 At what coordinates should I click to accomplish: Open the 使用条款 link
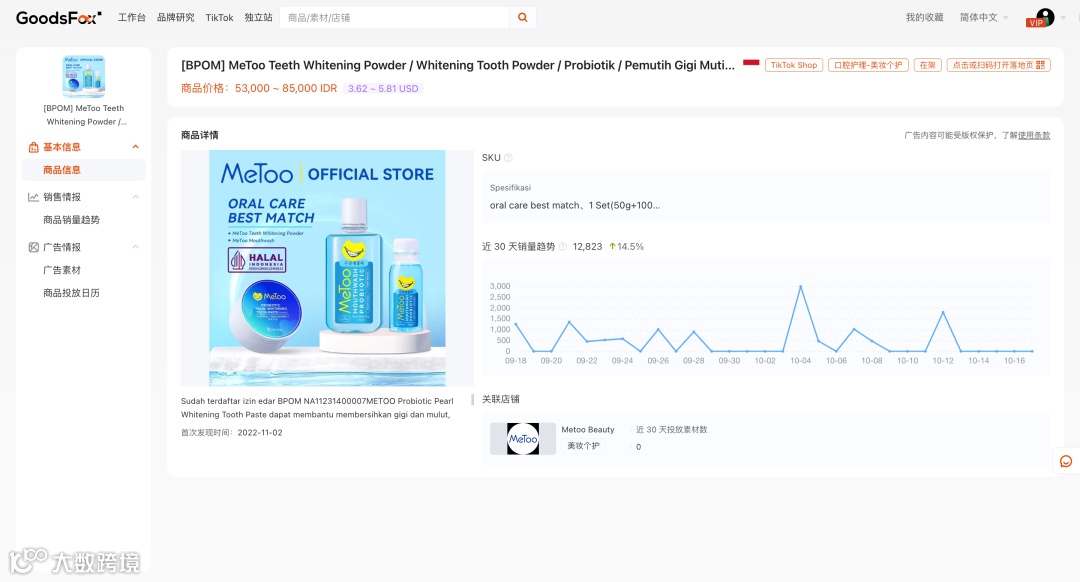[1034, 135]
